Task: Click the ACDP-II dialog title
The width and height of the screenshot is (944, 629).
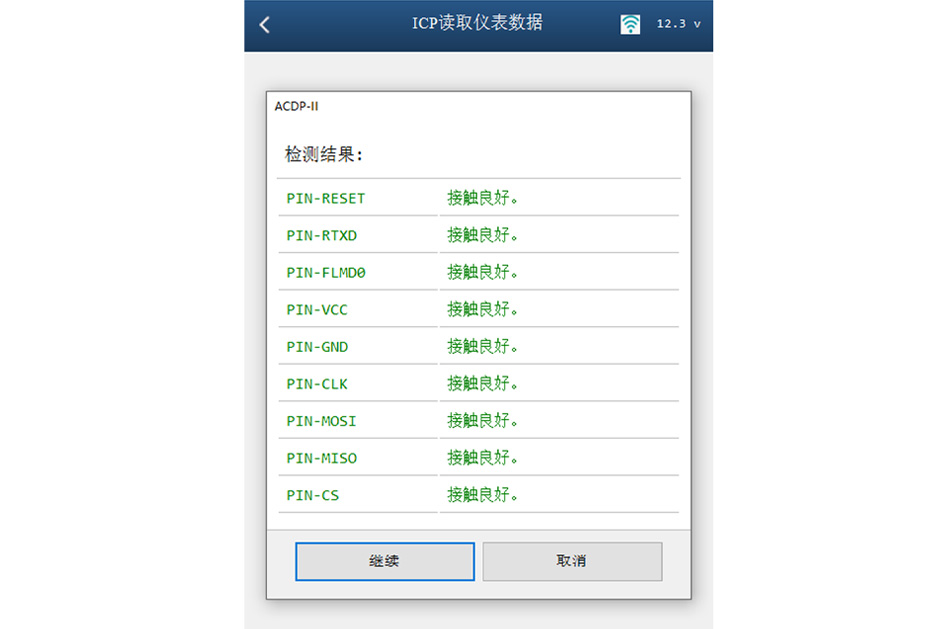Action: (296, 106)
